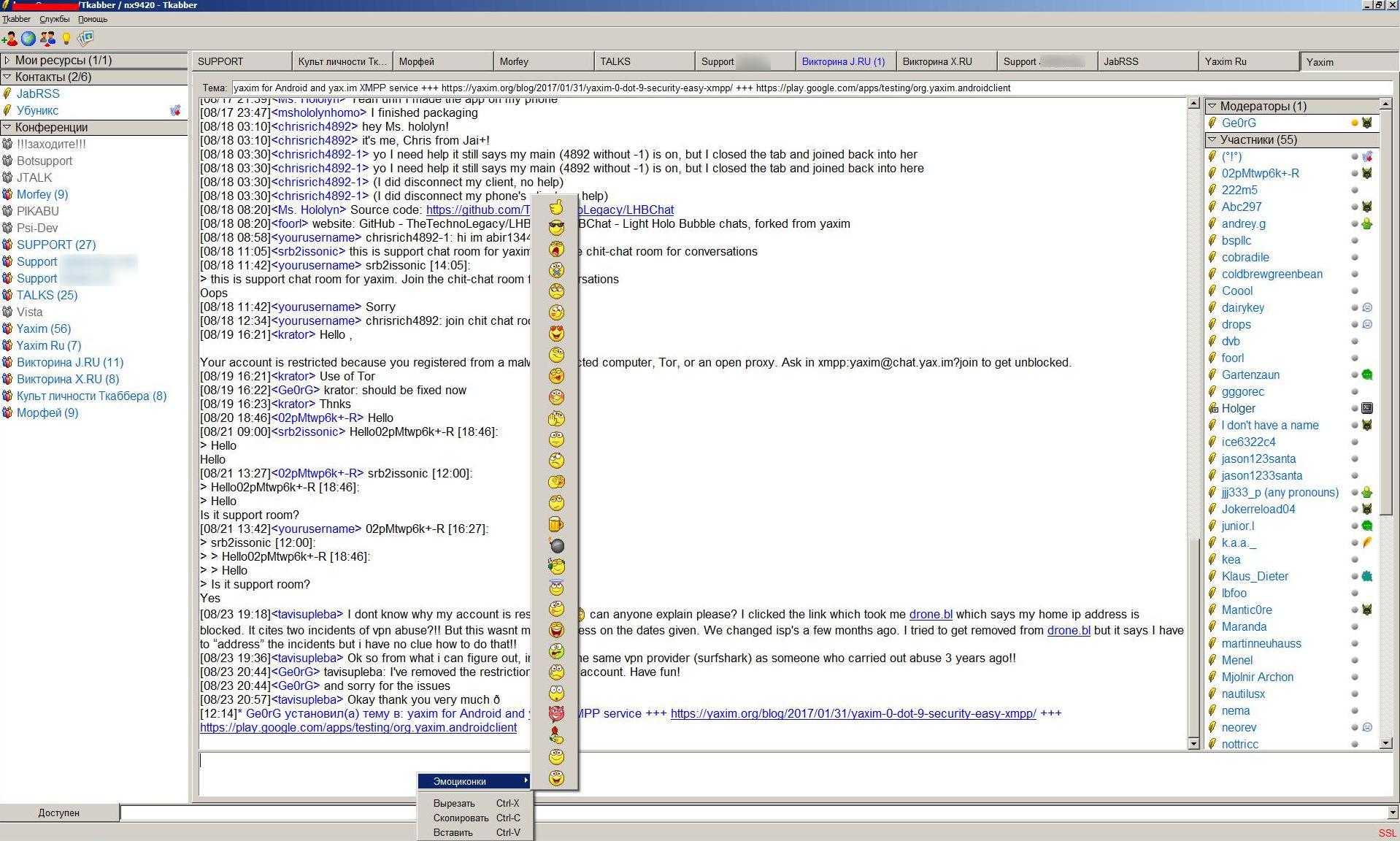Open the Yaxim (56) conference

pyautogui.click(x=44, y=329)
